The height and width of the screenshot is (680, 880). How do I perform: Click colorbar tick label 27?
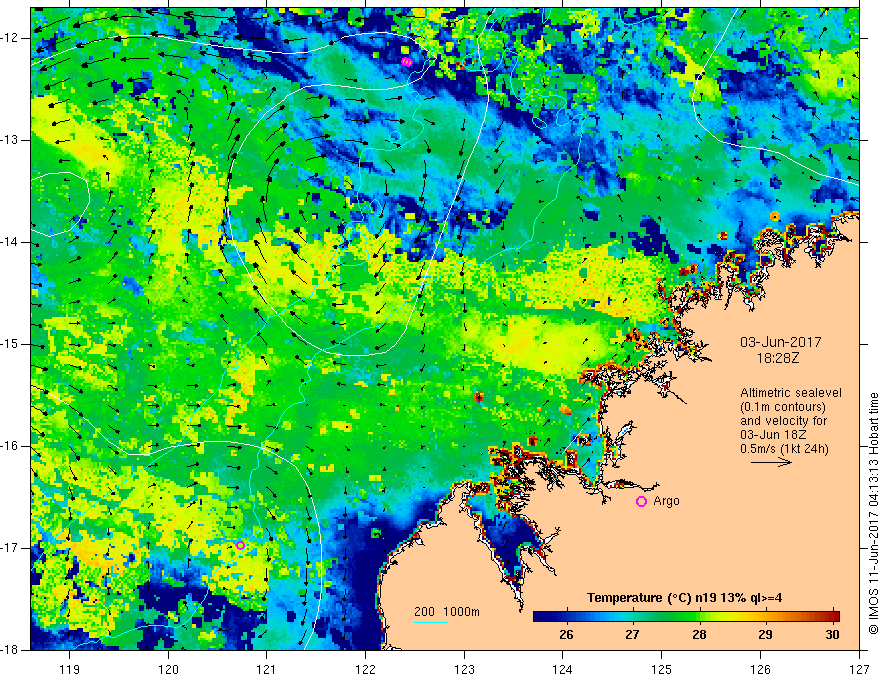(x=632, y=635)
